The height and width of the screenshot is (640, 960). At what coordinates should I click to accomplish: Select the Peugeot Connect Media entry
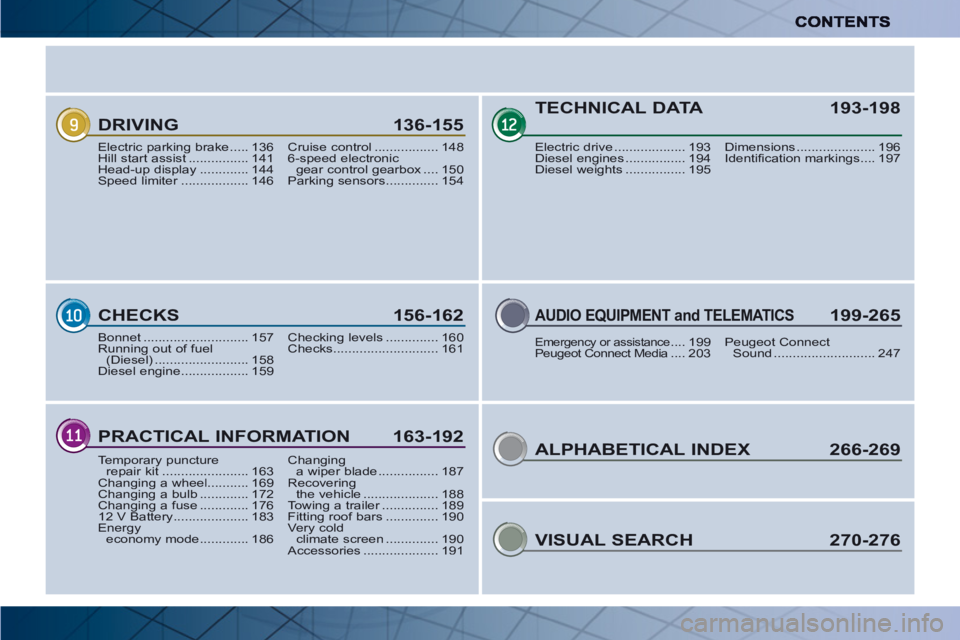tap(623, 353)
